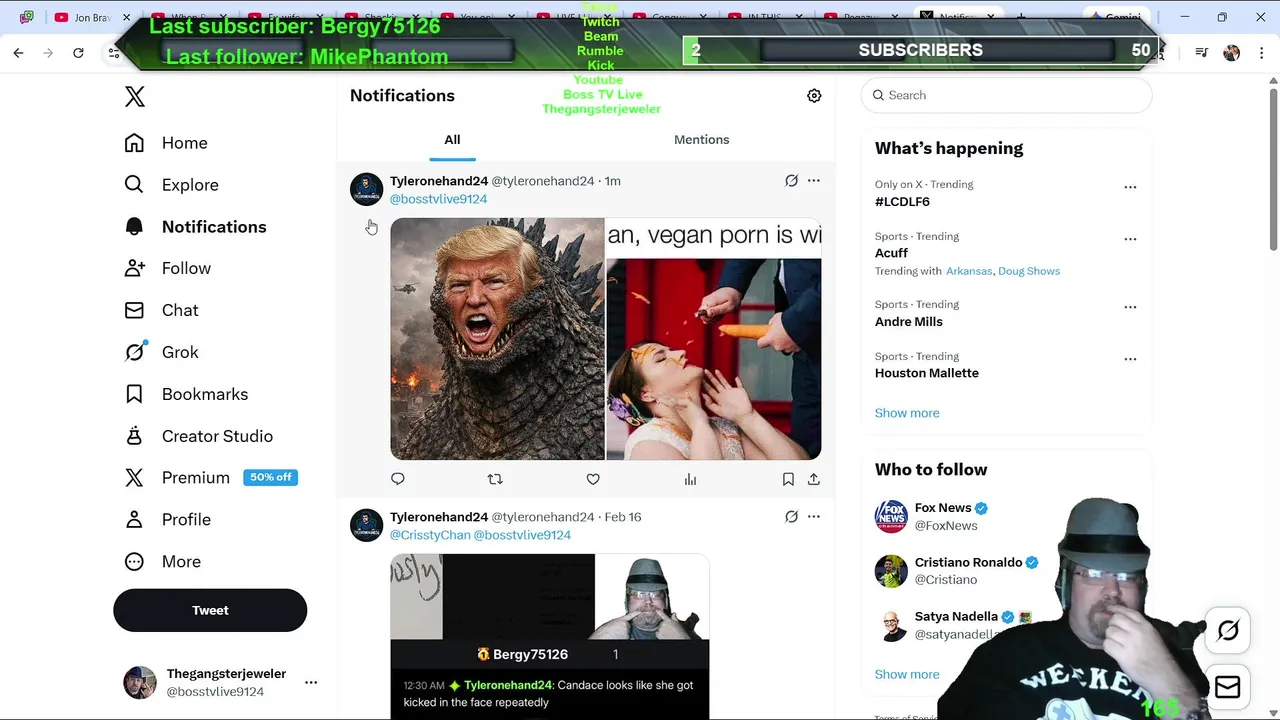The width and height of the screenshot is (1280, 720).
Task: View analytics of the 1m post
Action: point(690,479)
